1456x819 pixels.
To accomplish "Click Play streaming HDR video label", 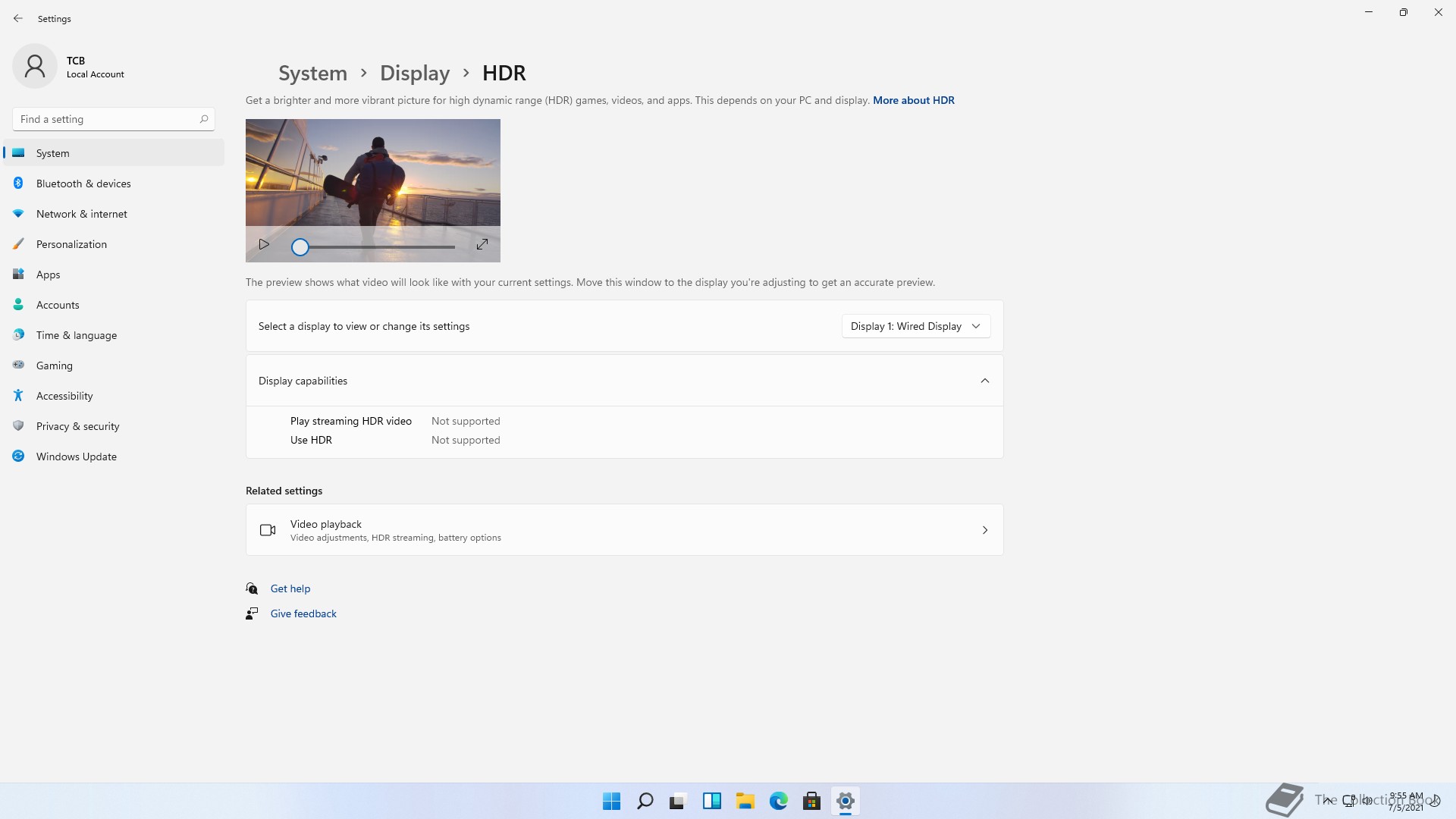I will click(x=351, y=421).
